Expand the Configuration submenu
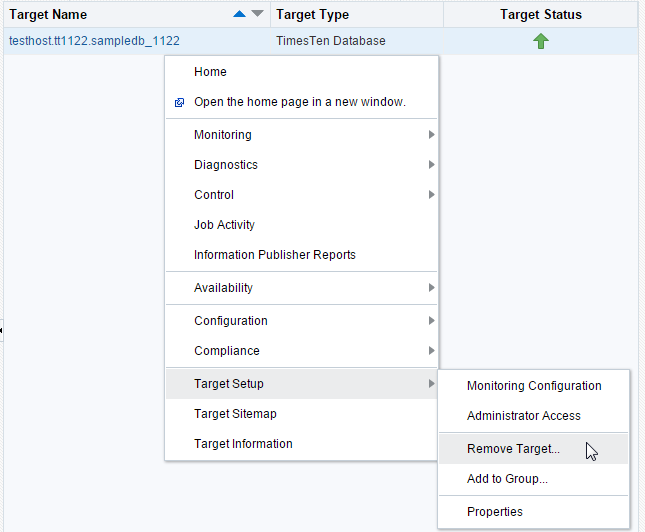The height and width of the screenshot is (532, 645). pos(302,321)
